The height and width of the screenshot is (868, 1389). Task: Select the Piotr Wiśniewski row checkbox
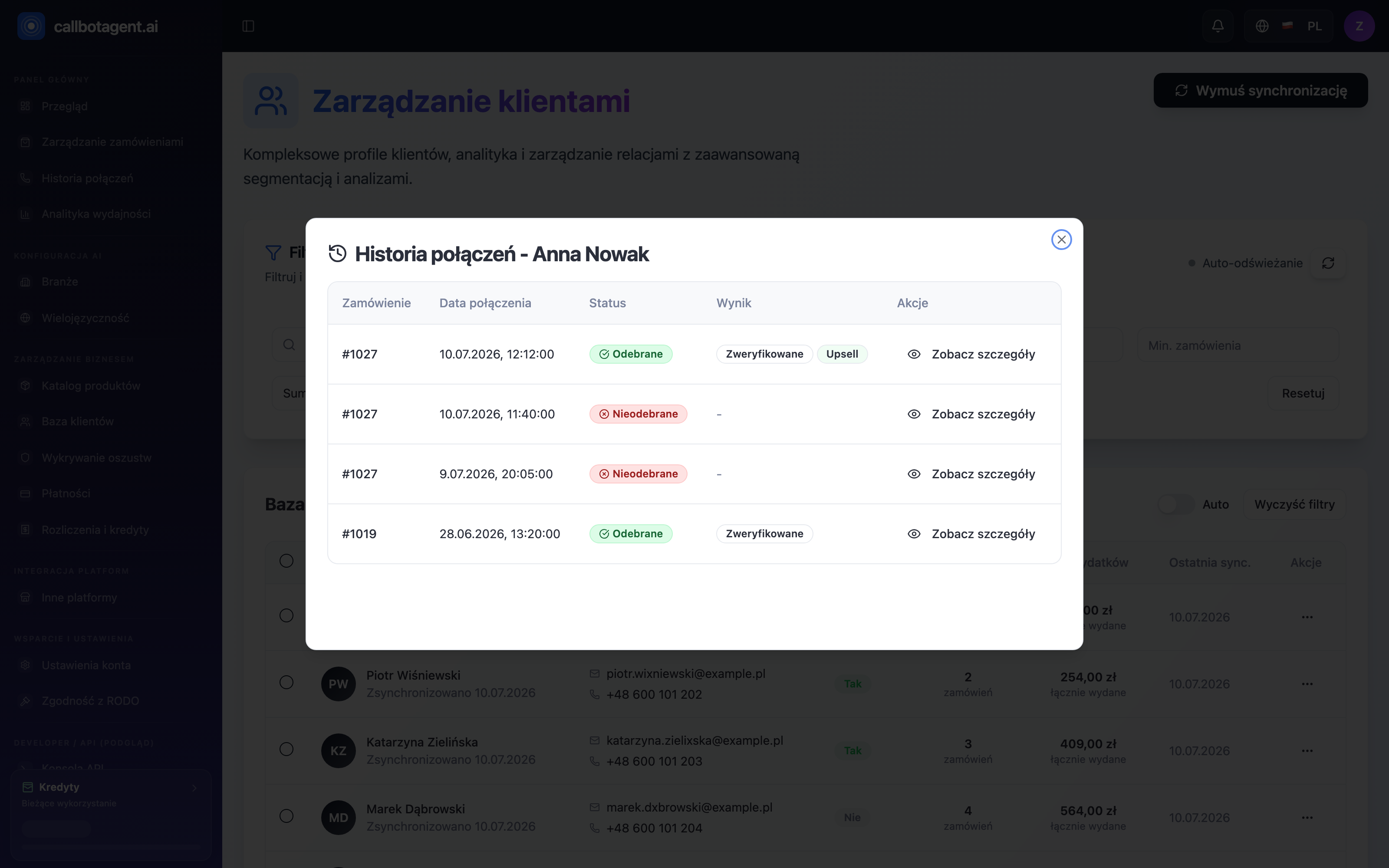tap(286, 682)
